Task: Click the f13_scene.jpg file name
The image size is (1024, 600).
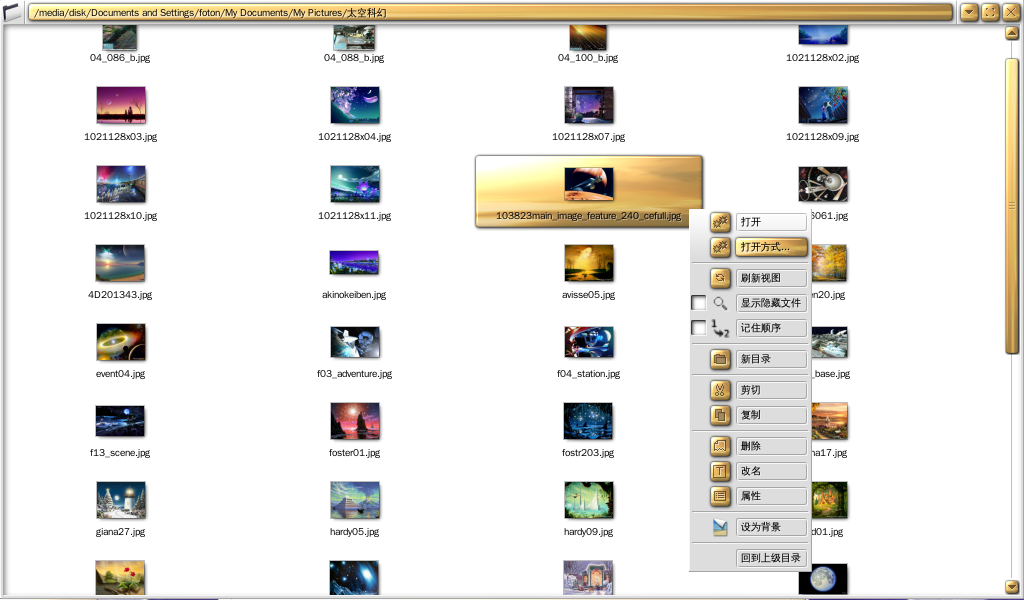Action: pyautogui.click(x=120, y=452)
